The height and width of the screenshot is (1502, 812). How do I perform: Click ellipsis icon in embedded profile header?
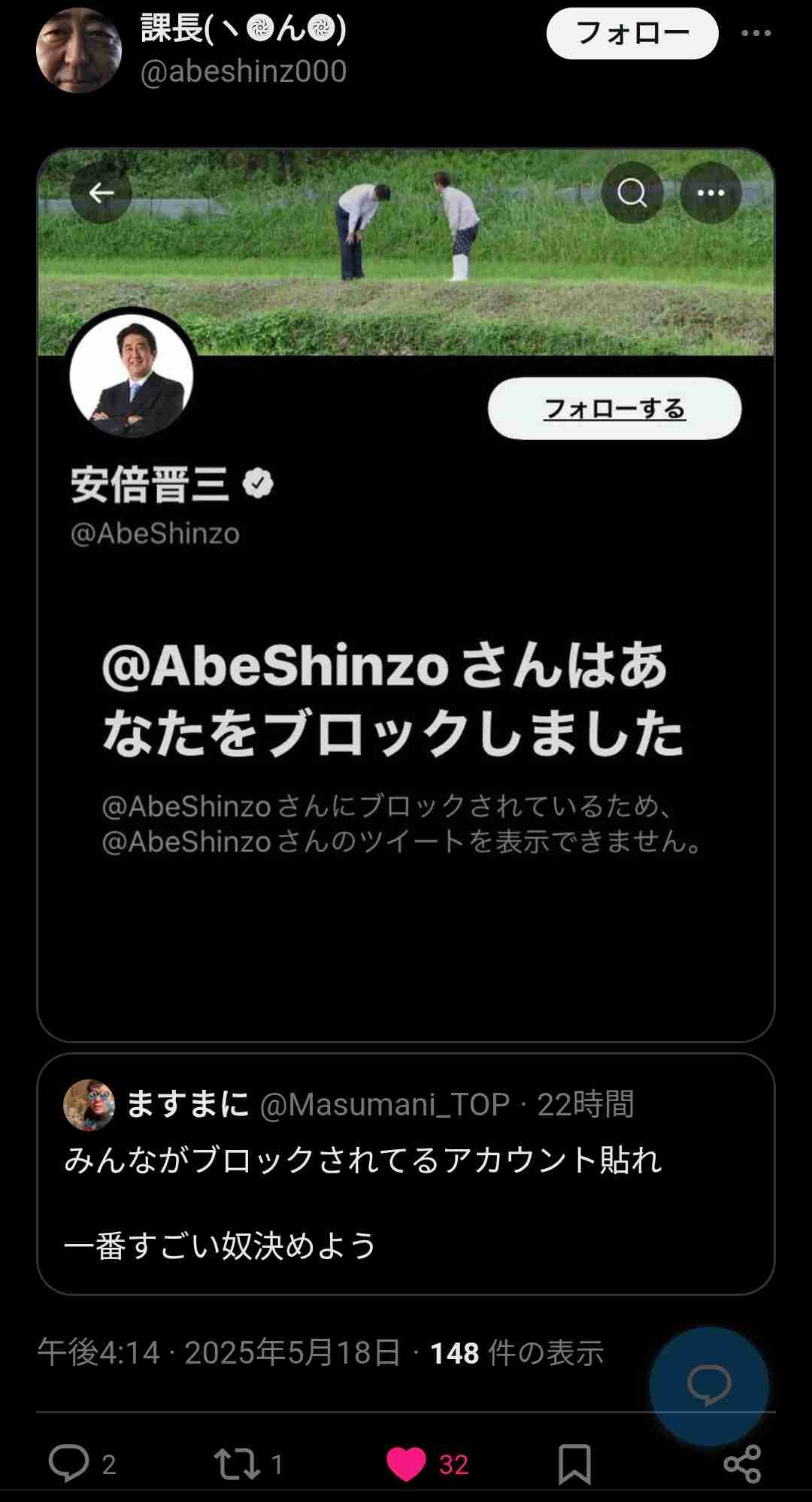click(711, 193)
